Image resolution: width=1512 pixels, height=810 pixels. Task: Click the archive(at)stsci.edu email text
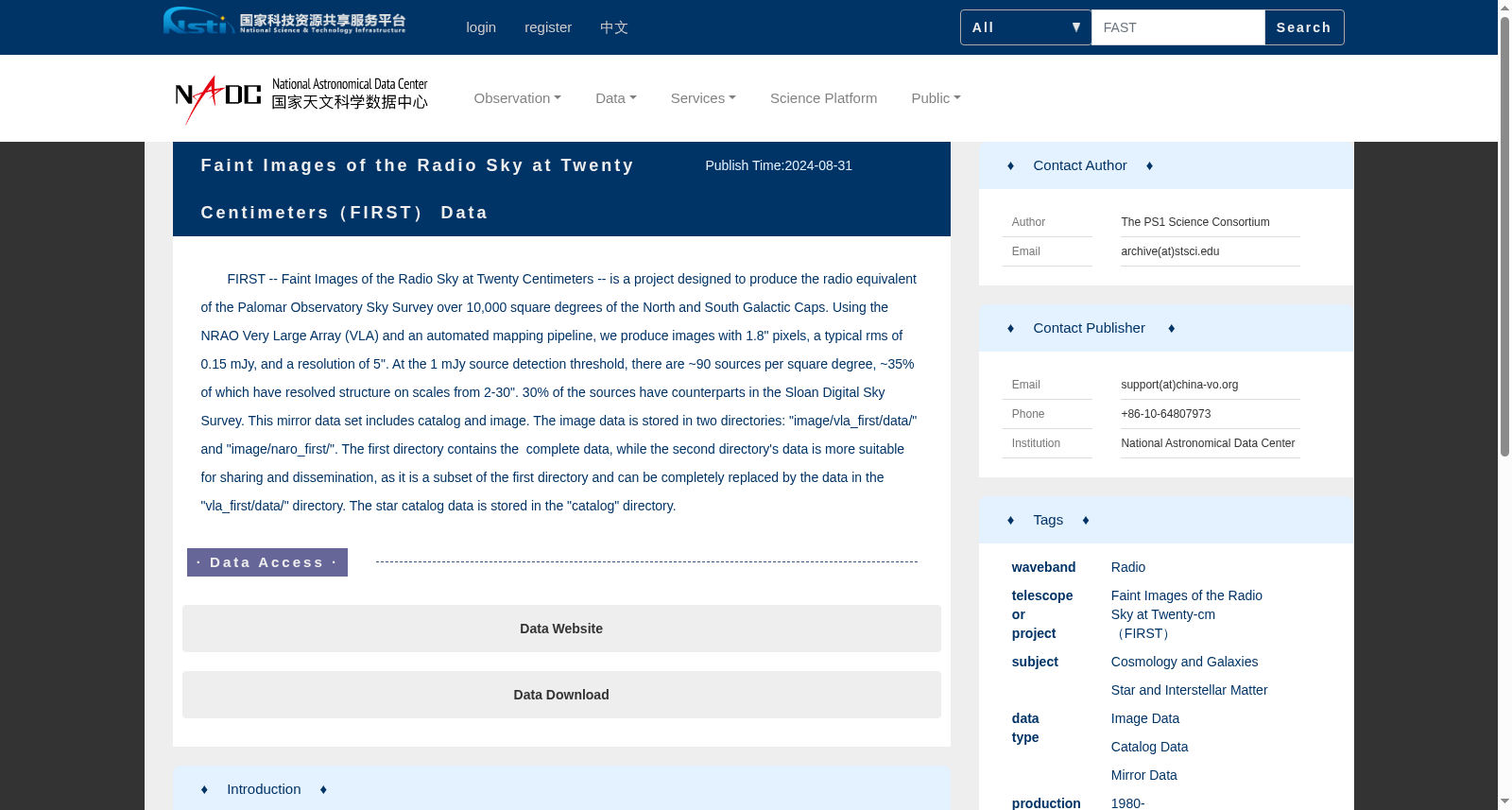[x=1170, y=251]
